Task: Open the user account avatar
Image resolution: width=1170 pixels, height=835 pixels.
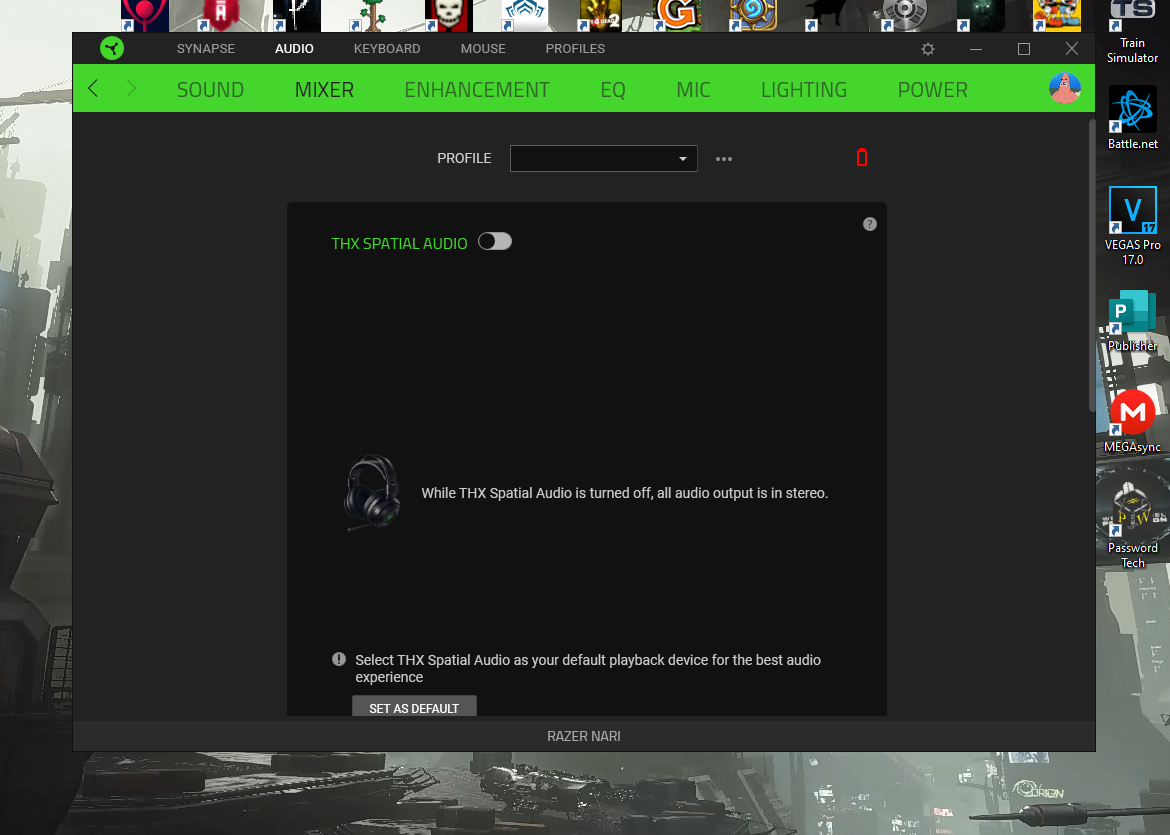Action: click(x=1065, y=88)
